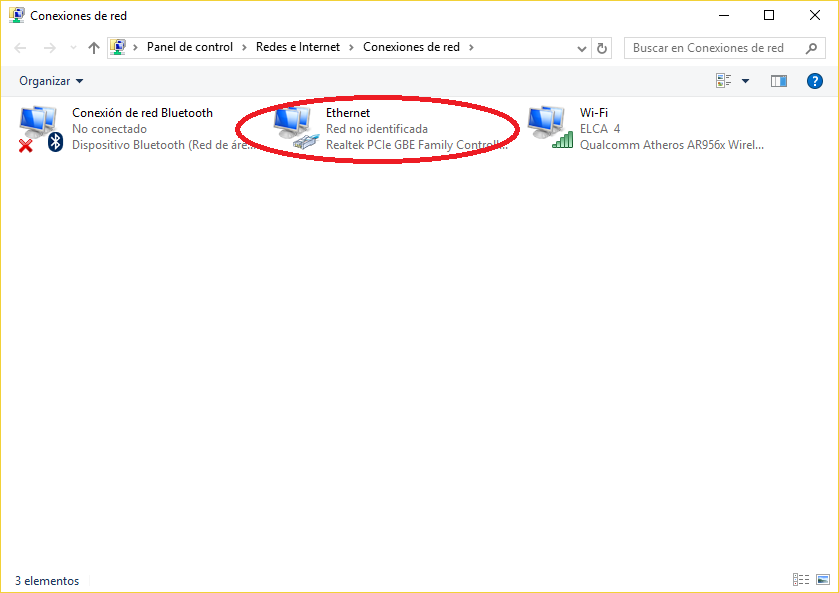Screen dimensions: 839x593
Task: Select the Bluetooth network connection icon
Action: point(41,128)
